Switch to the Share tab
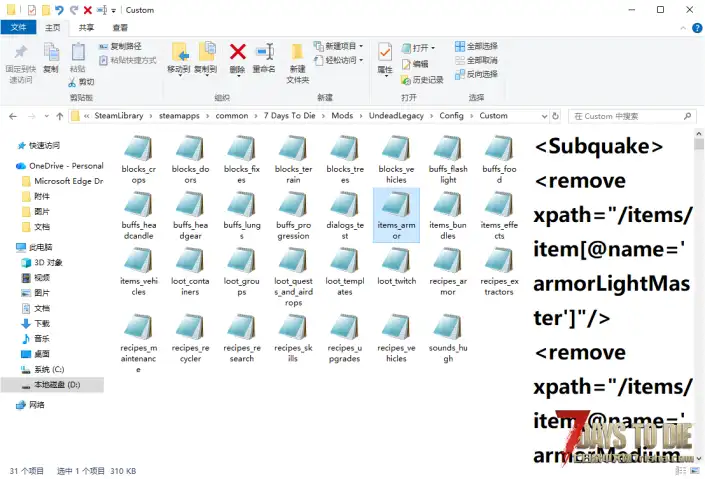 [86, 28]
